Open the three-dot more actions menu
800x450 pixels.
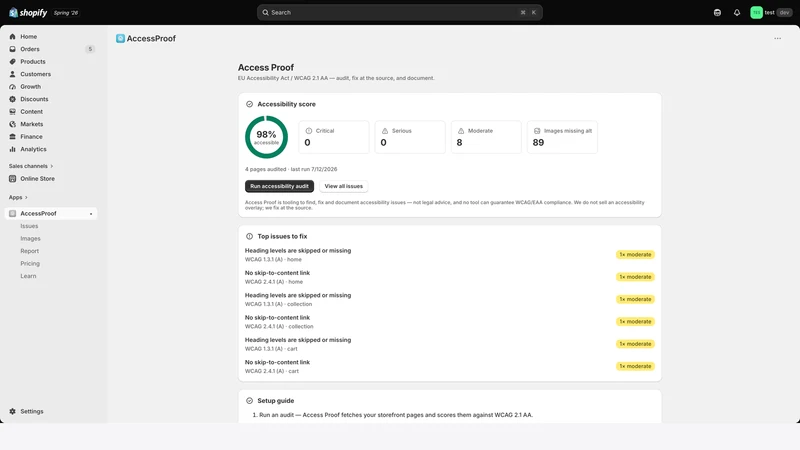tap(777, 38)
